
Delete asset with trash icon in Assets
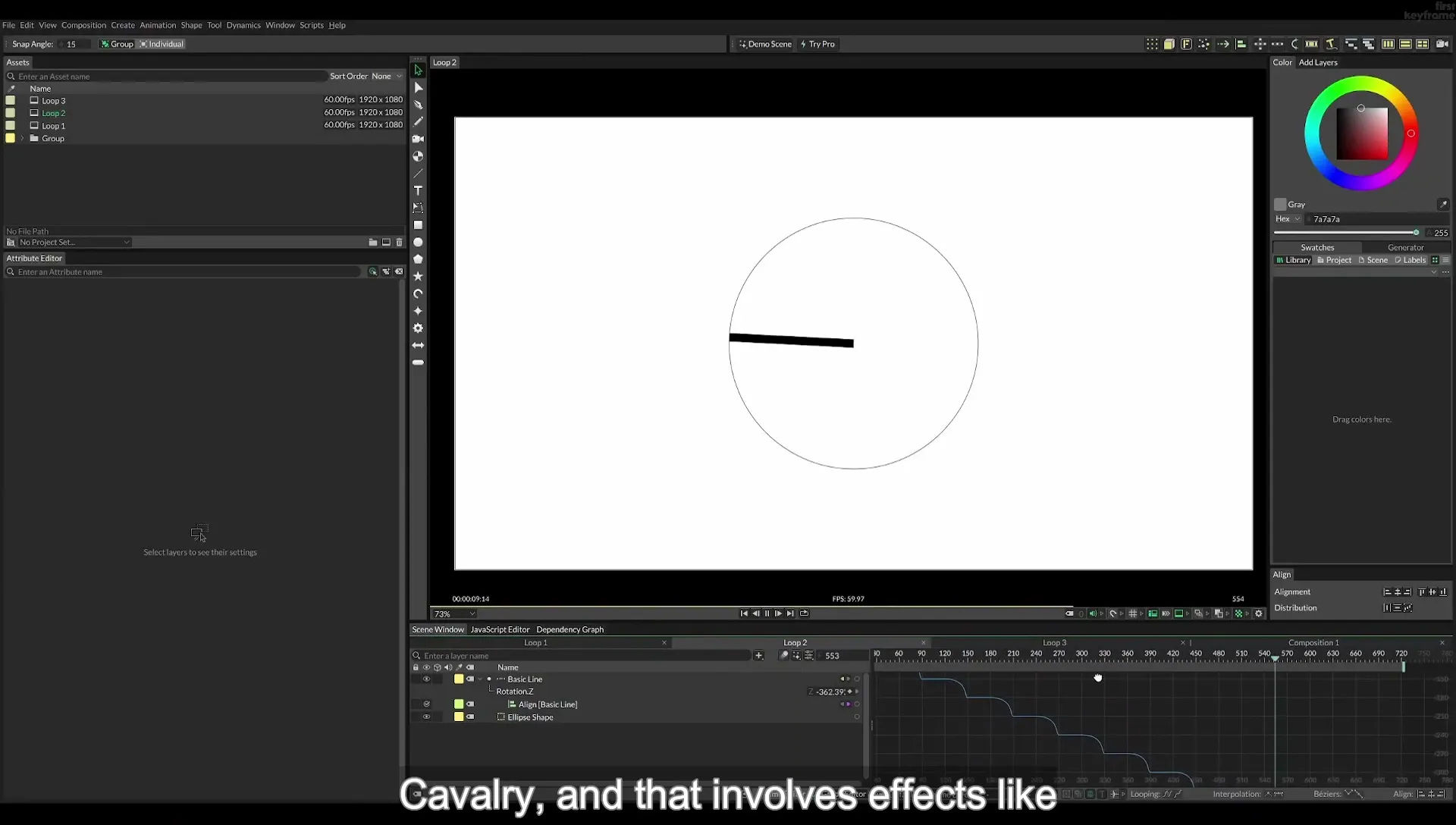coord(399,243)
